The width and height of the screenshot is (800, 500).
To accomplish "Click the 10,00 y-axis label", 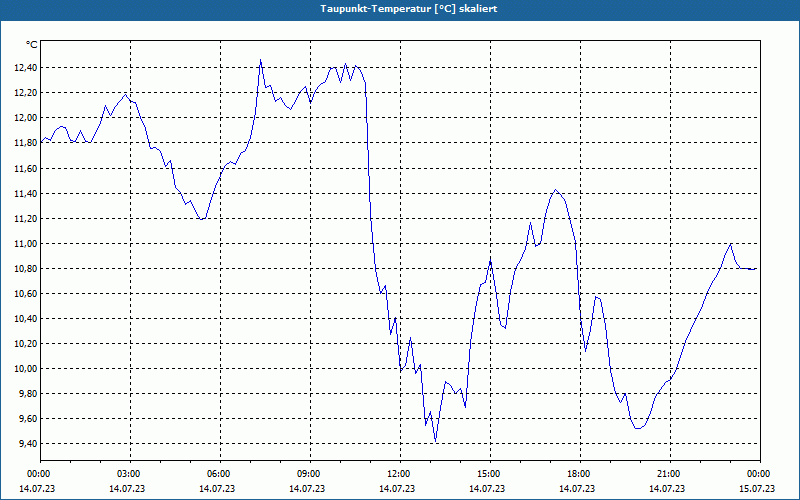I will (x=27, y=368).
